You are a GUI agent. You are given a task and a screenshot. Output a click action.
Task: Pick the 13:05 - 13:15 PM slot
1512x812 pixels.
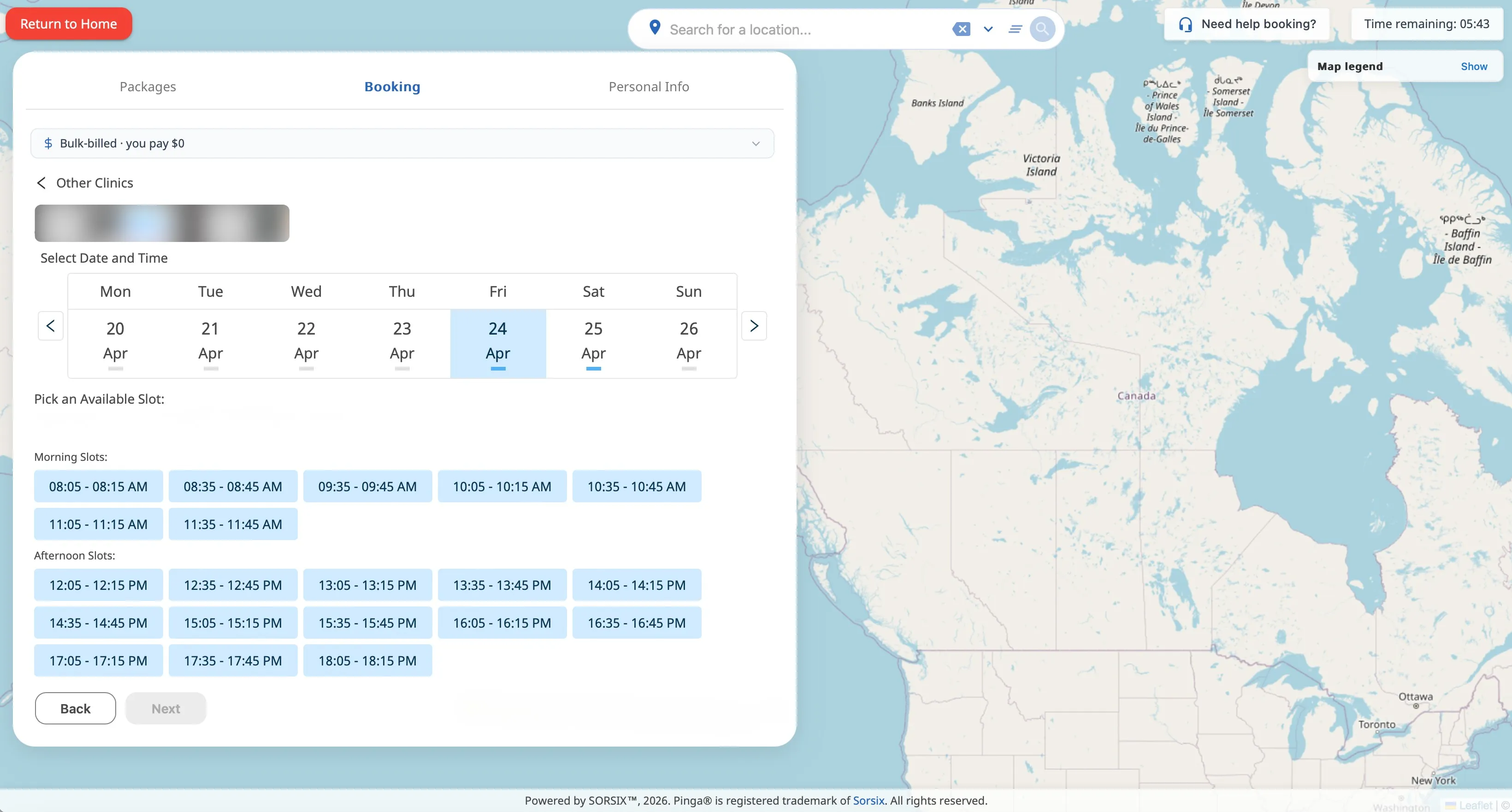[367, 585]
